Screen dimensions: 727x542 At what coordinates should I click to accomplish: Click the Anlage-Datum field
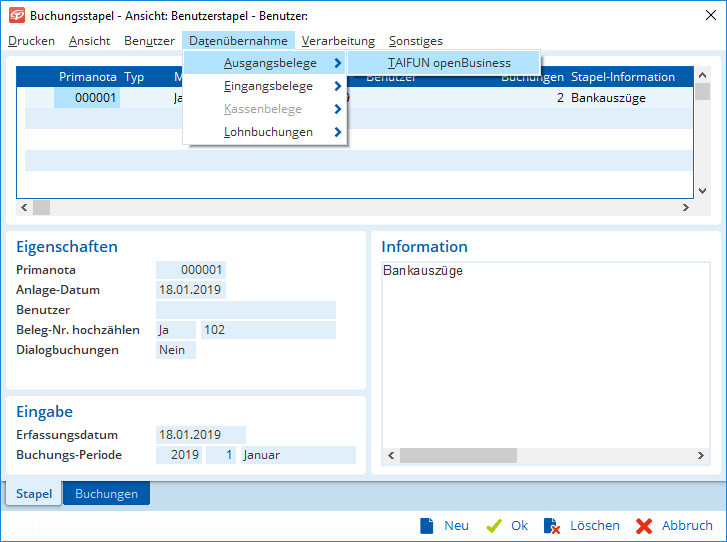coord(191,290)
